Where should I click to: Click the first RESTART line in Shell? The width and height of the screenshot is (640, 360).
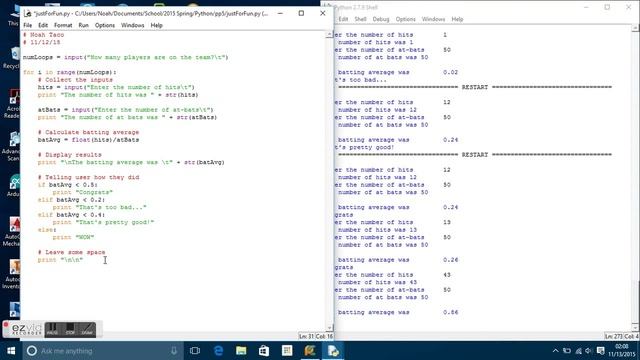click(475, 87)
